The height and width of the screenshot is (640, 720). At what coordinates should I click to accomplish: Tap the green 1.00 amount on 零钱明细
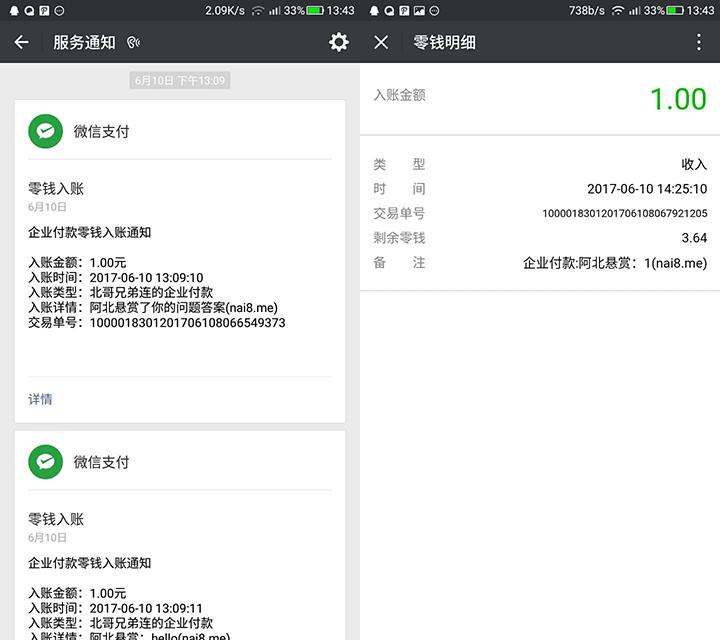[678, 99]
